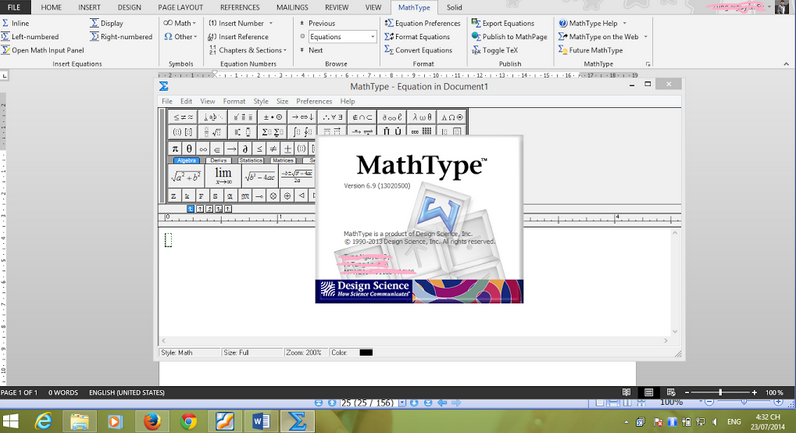Screen dimensions: 797x434
Task: Switch Word to Web Layout view
Action: [671, 392]
